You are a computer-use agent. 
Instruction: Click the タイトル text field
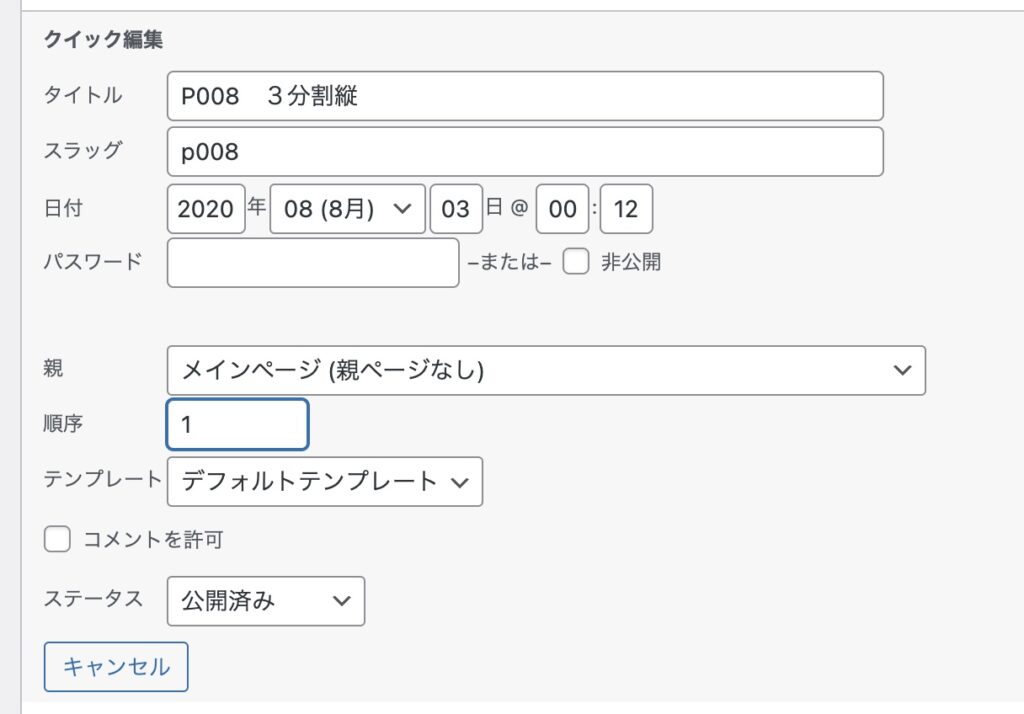525,96
